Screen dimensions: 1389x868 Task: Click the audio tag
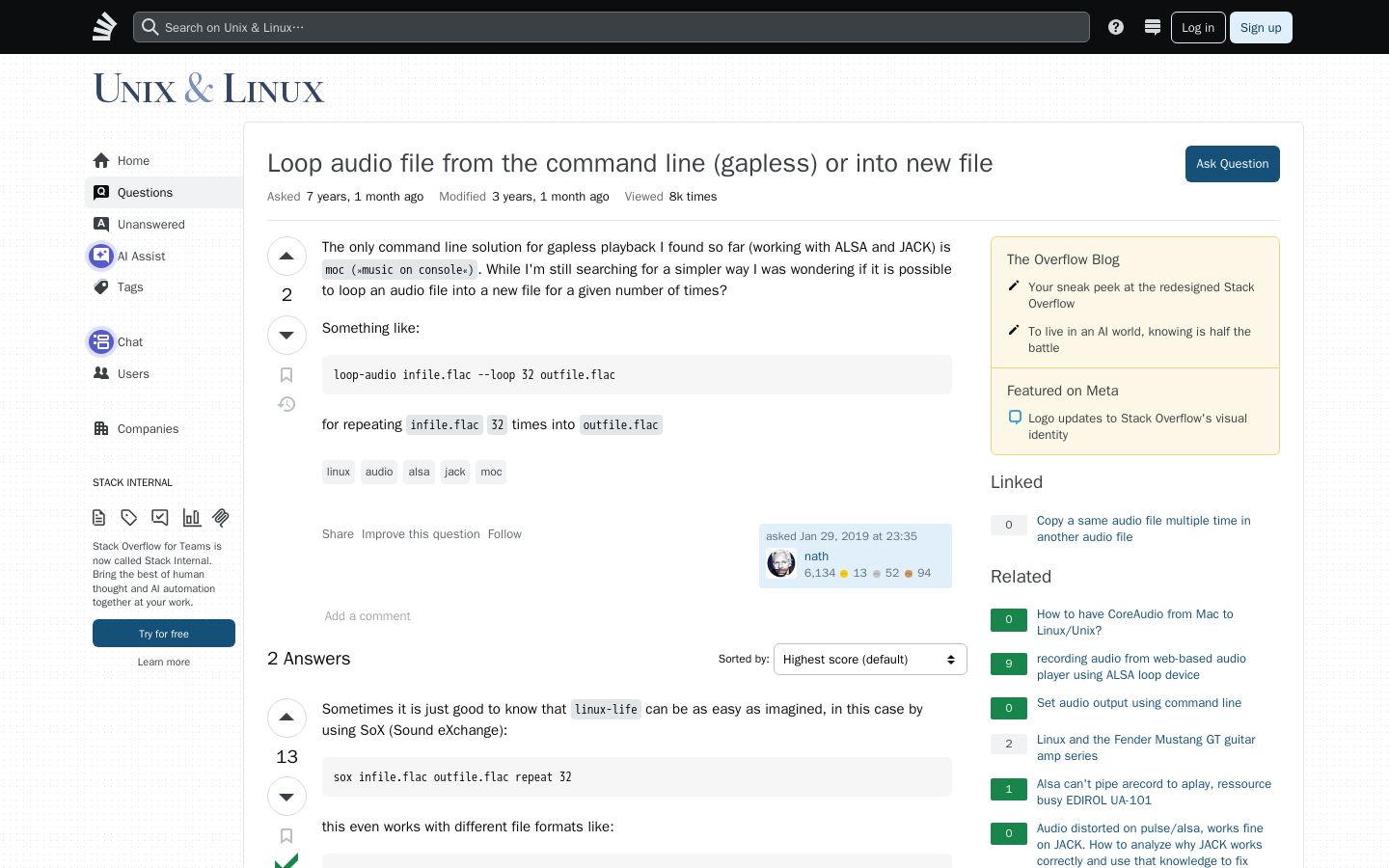pyautogui.click(x=379, y=472)
